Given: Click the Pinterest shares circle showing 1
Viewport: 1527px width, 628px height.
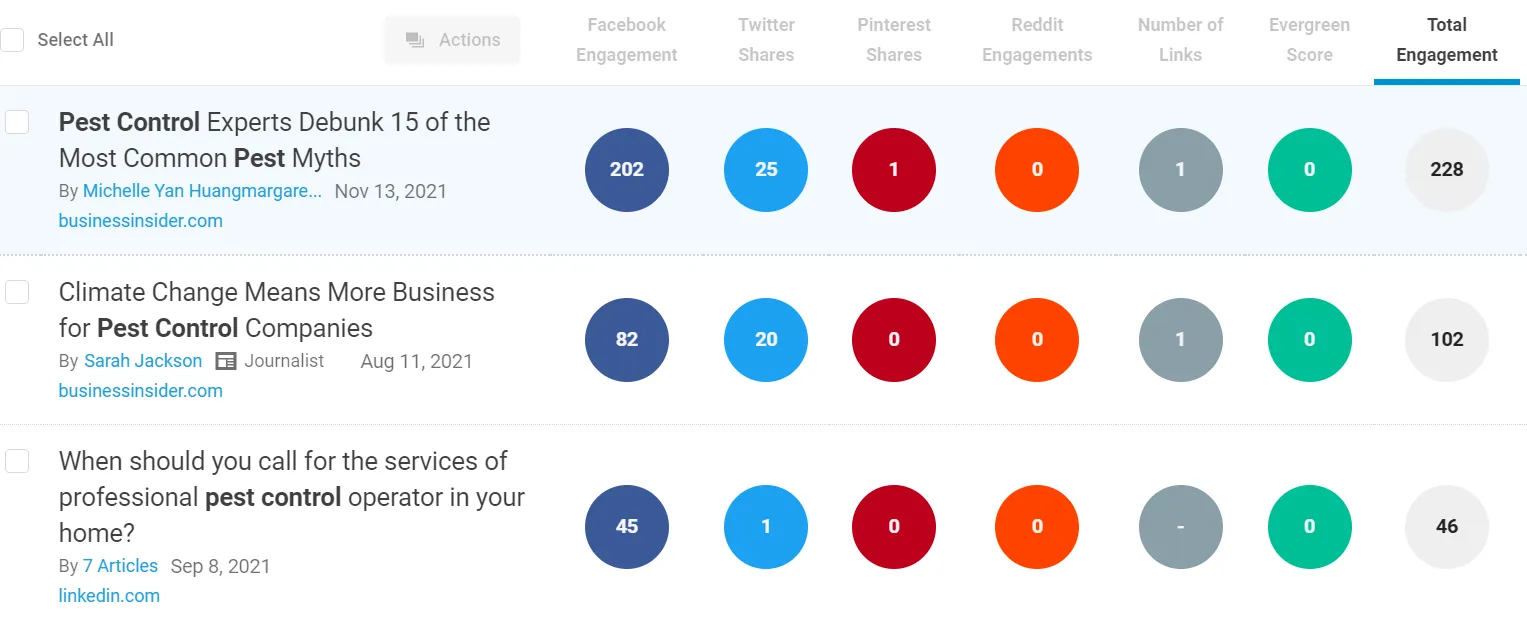Looking at the screenshot, I should [894, 170].
